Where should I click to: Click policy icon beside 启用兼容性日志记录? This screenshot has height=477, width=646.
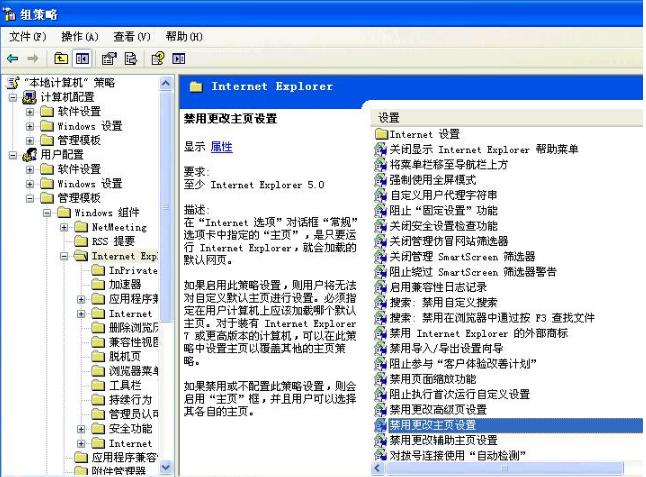point(380,287)
